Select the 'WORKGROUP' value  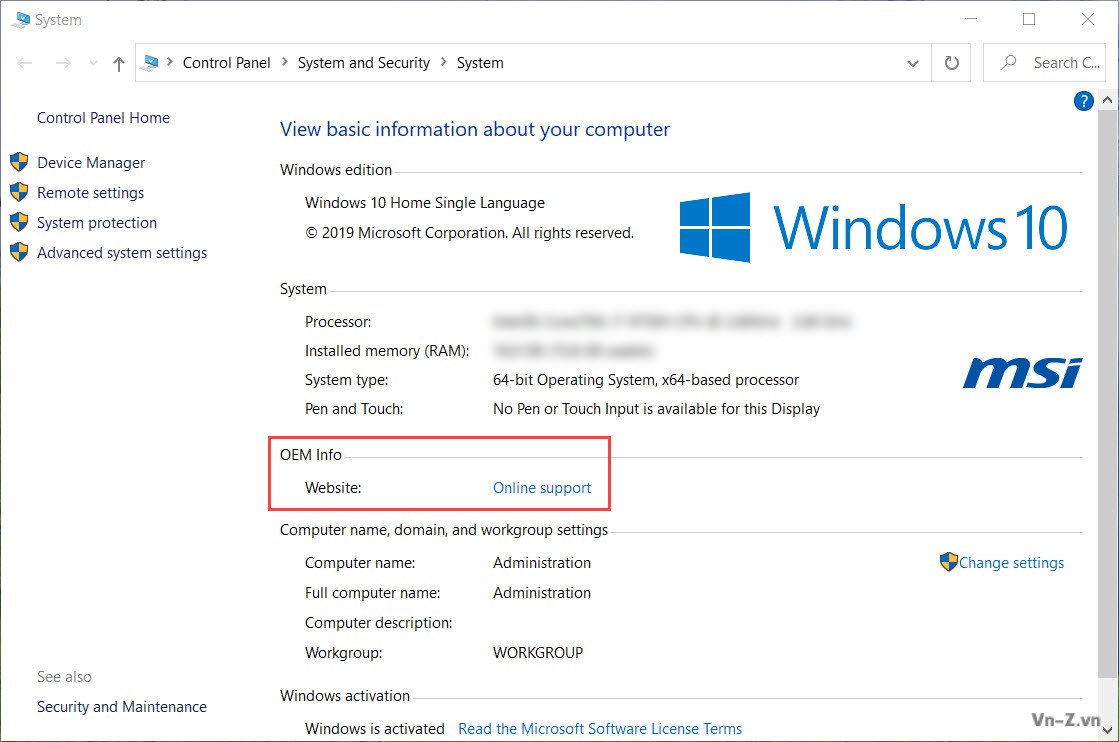tap(538, 653)
